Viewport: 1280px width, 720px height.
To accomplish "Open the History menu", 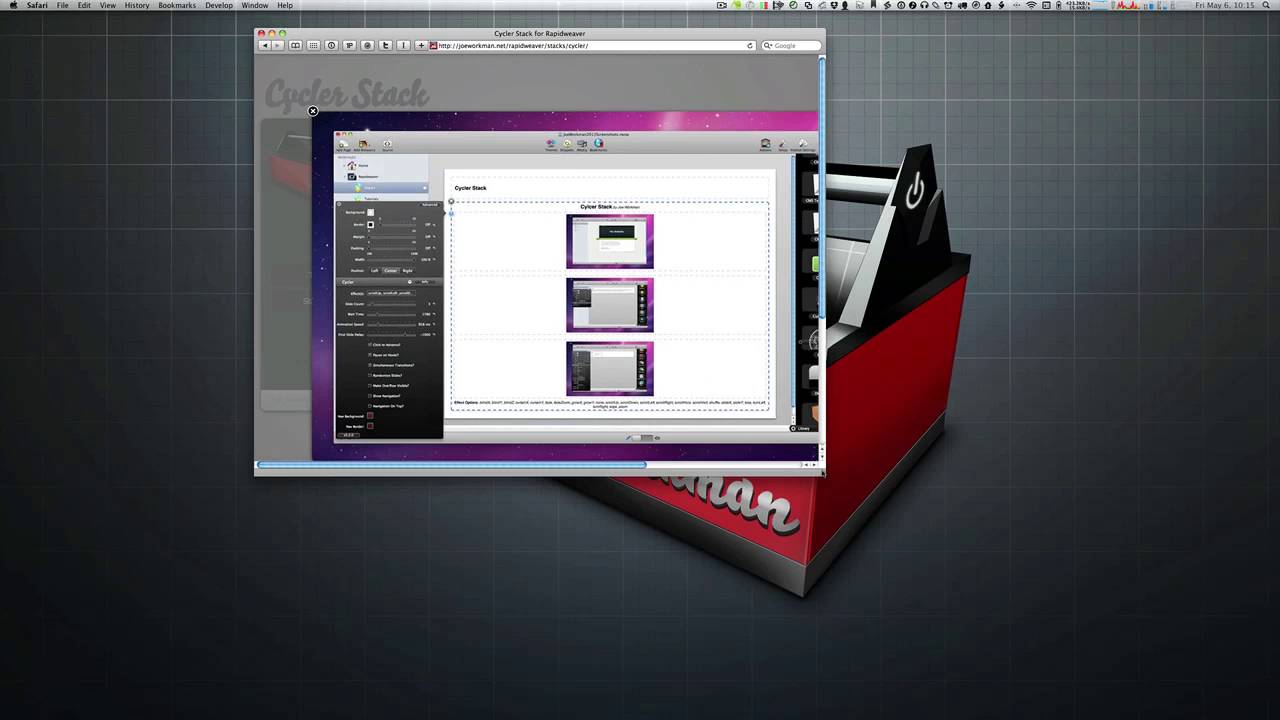I will tap(137, 6).
